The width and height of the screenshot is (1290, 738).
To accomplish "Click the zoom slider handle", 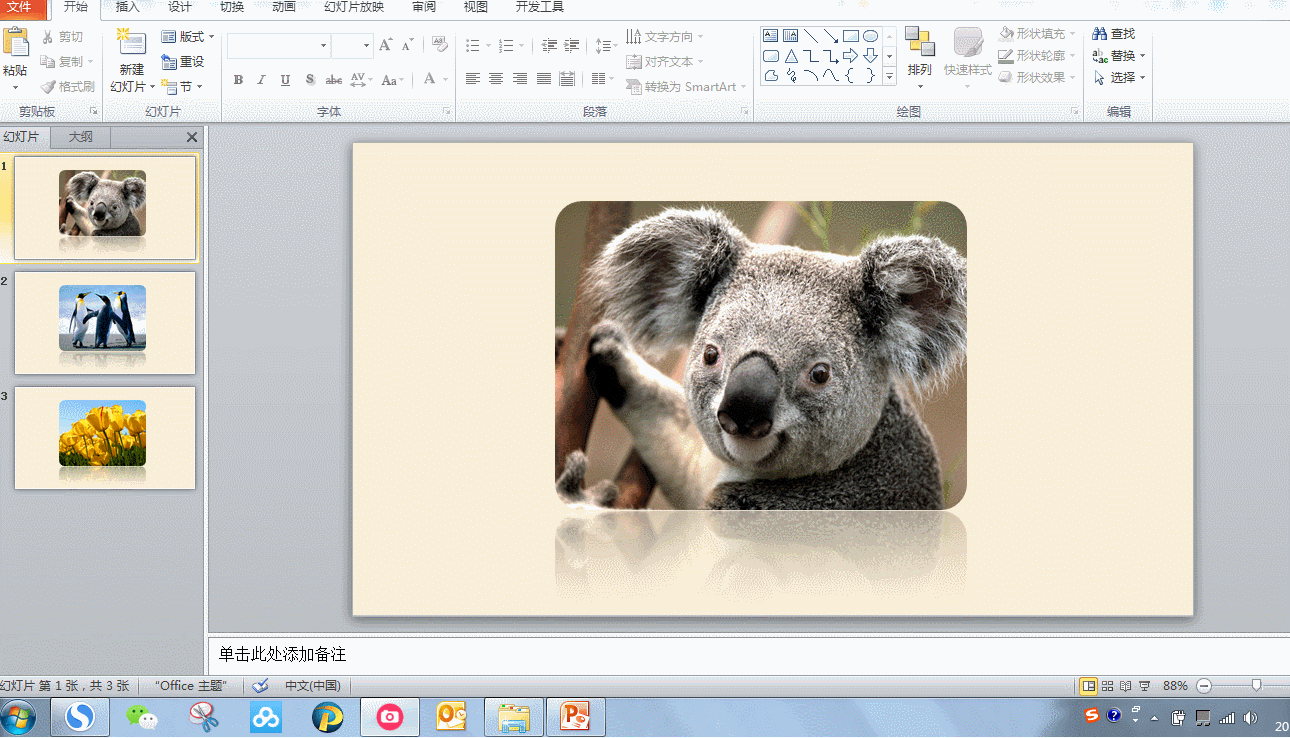I will pos(1256,686).
